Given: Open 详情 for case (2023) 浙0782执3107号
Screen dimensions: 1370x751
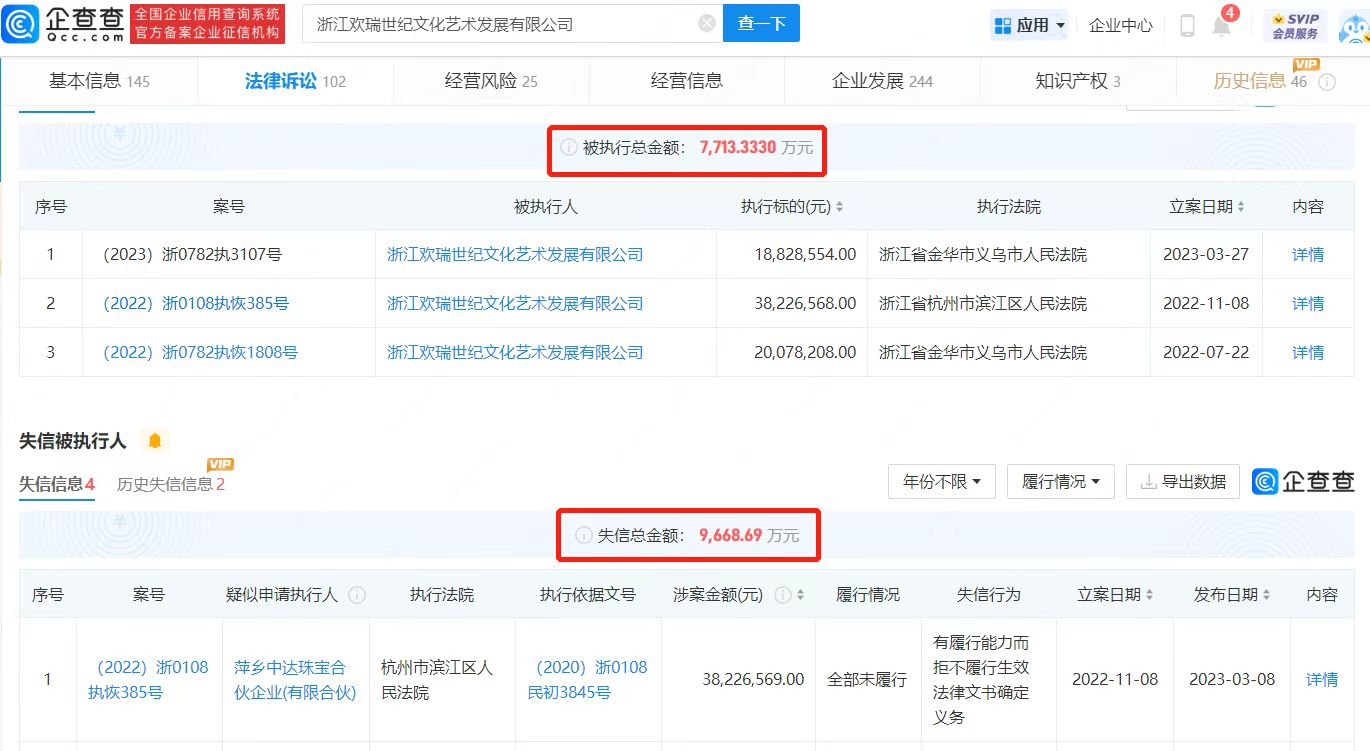Looking at the screenshot, I should click(1309, 255).
